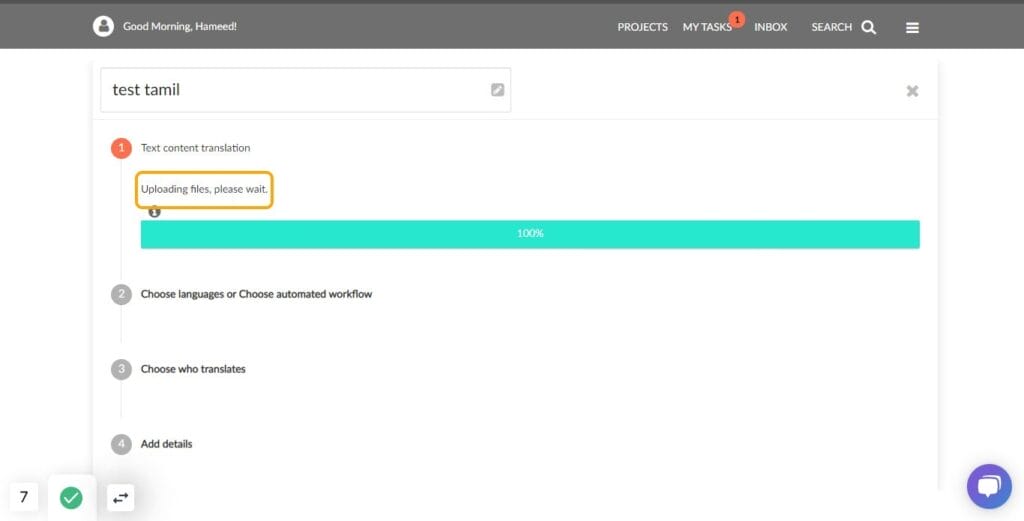
Task: Click the info icon below upload message
Action: tap(154, 212)
